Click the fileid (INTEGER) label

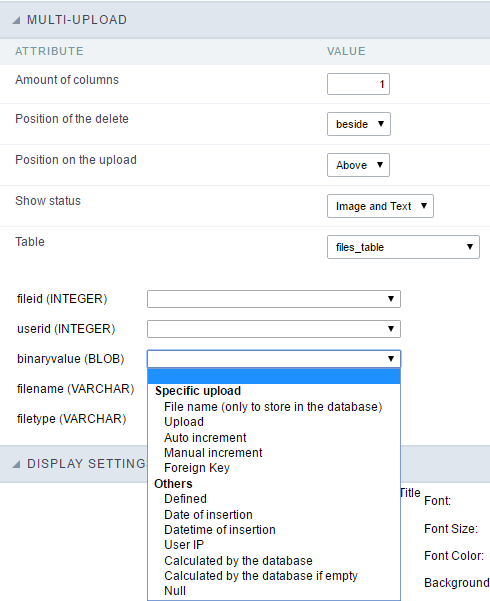(x=62, y=299)
